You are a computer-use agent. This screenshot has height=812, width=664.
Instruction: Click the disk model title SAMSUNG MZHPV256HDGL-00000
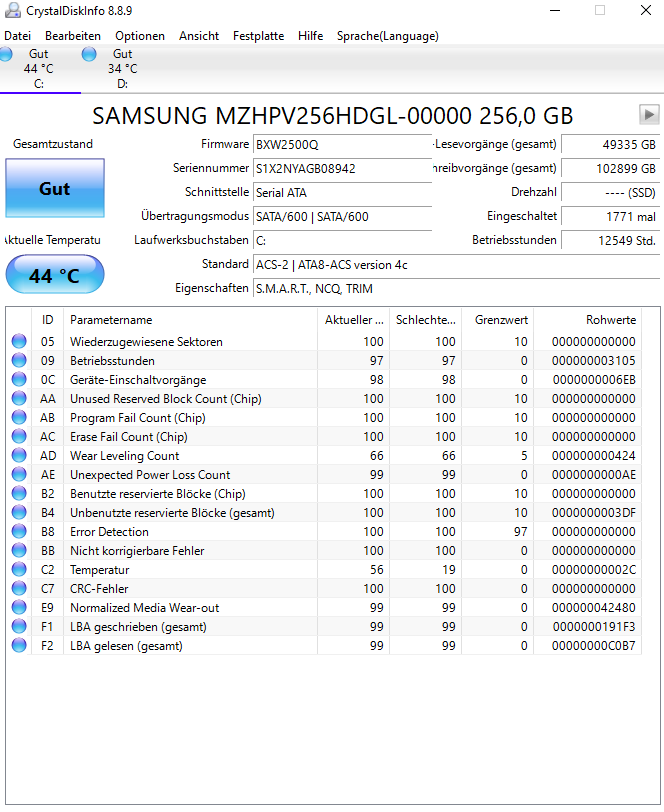coord(333,115)
